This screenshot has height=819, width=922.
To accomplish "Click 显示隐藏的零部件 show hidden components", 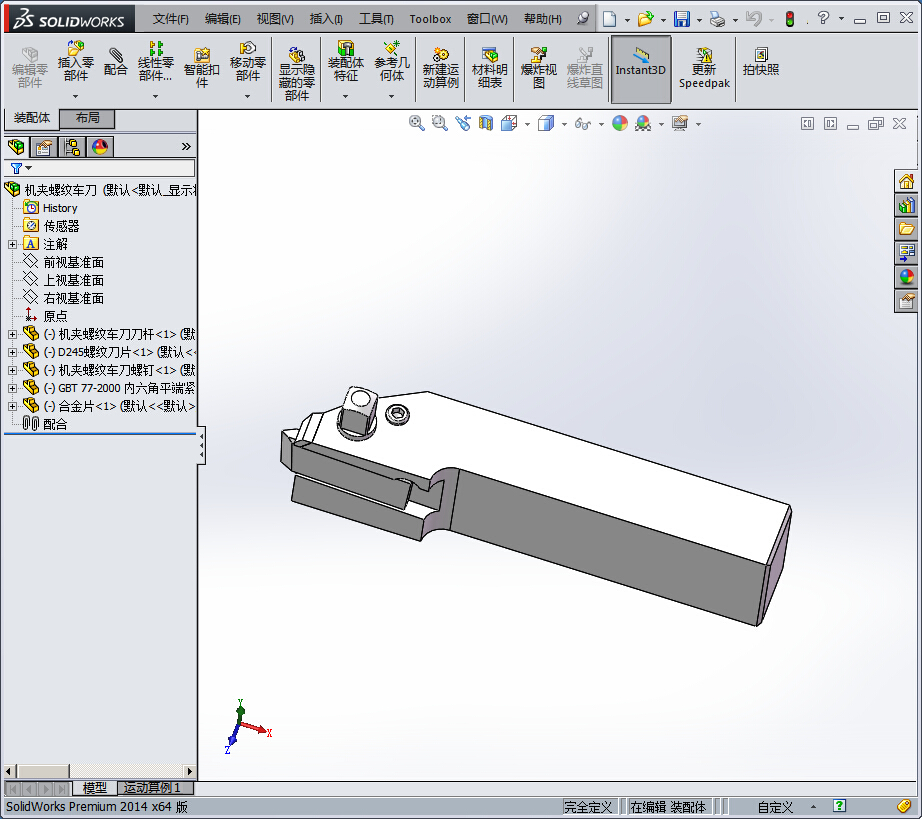I will [296, 74].
